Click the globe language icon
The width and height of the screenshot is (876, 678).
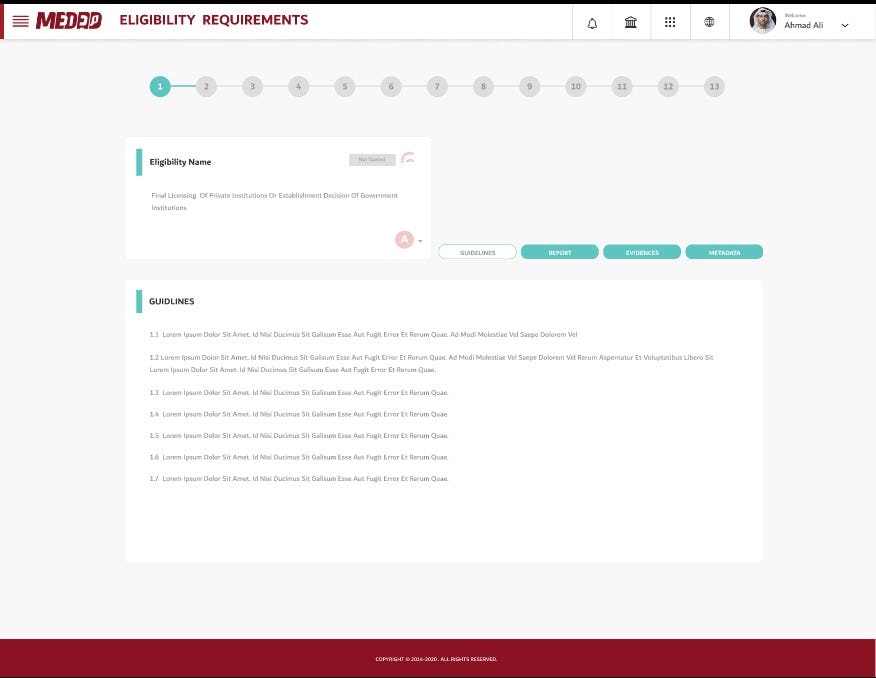[710, 21]
